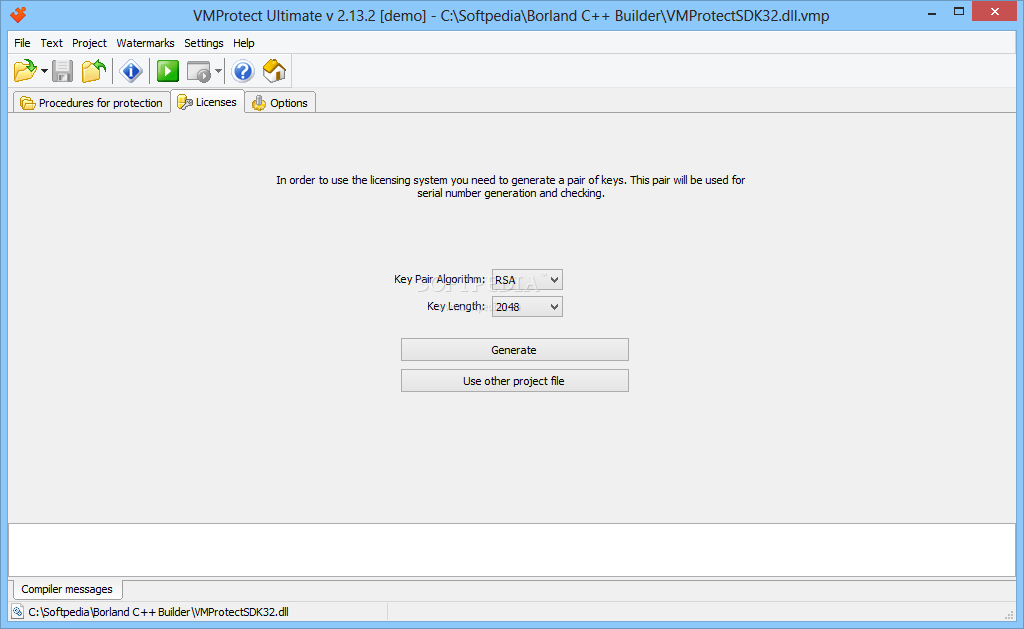Click the file icon in status bar
The height and width of the screenshot is (629, 1024).
click(x=18, y=612)
